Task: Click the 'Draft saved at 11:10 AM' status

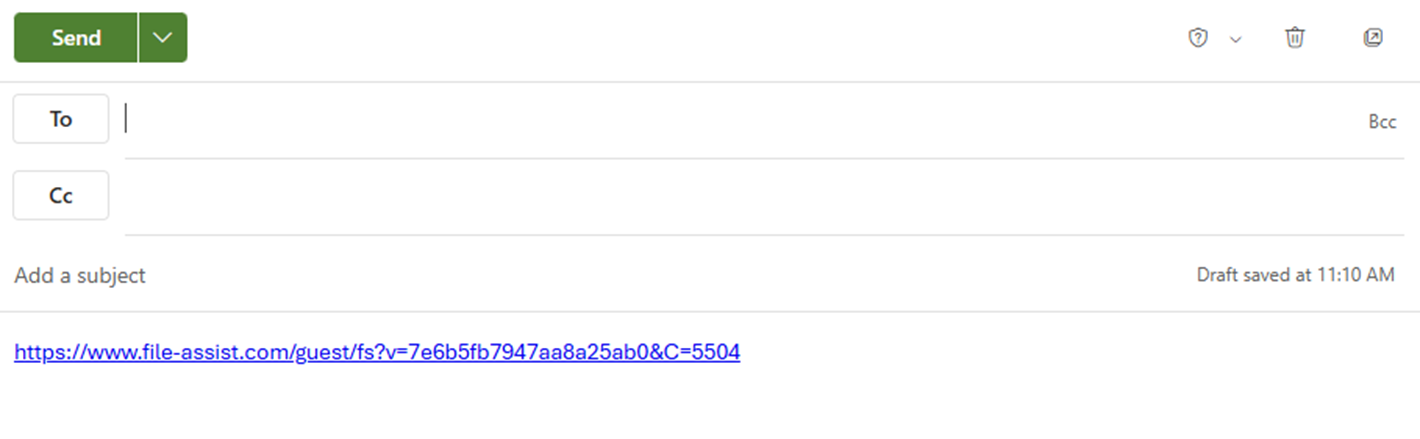Action: coord(1295,275)
